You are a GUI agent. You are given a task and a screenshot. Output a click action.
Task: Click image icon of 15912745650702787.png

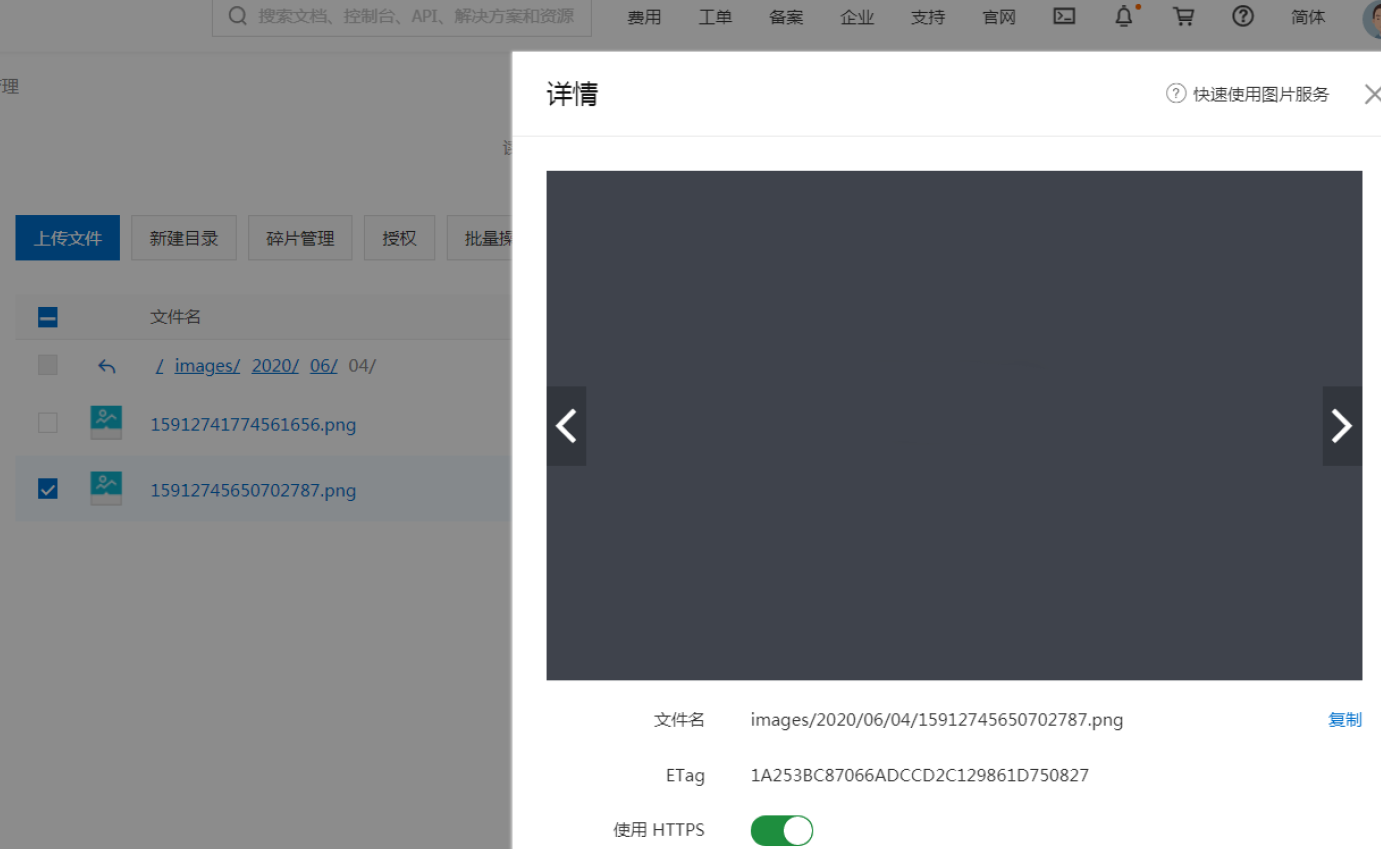(x=106, y=489)
